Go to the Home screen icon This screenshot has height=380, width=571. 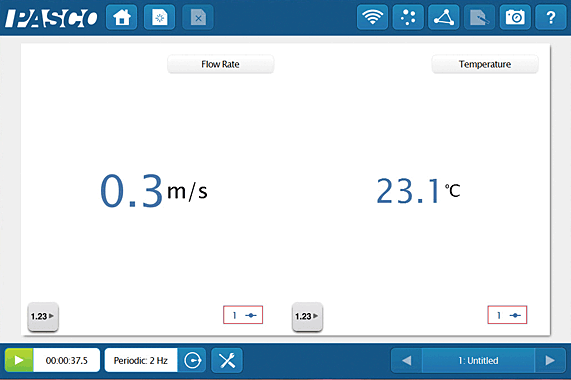[x=122, y=17]
